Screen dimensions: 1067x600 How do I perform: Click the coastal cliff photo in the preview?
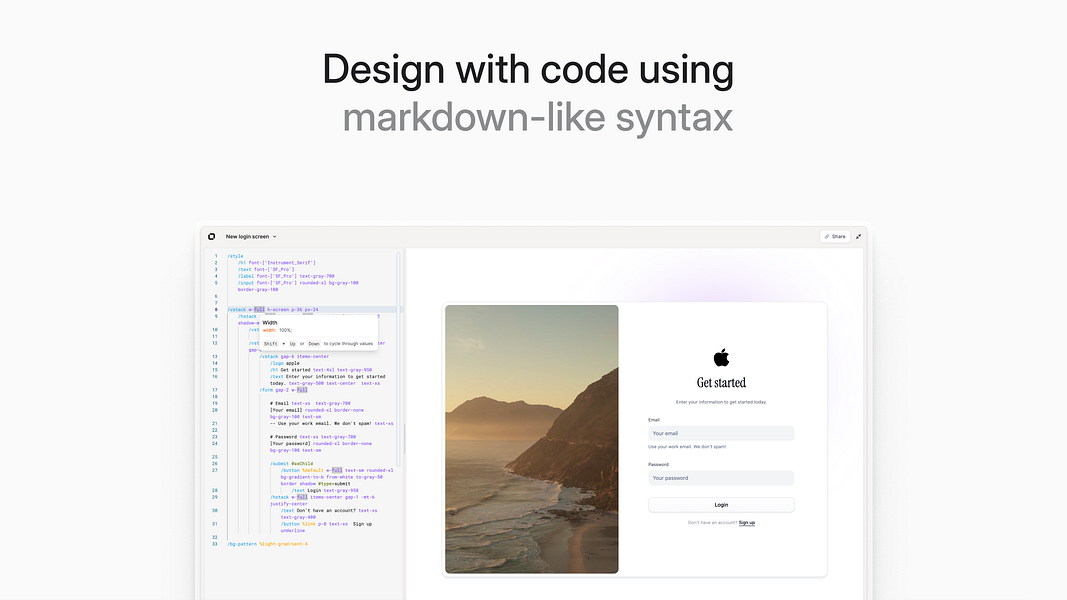point(531,440)
